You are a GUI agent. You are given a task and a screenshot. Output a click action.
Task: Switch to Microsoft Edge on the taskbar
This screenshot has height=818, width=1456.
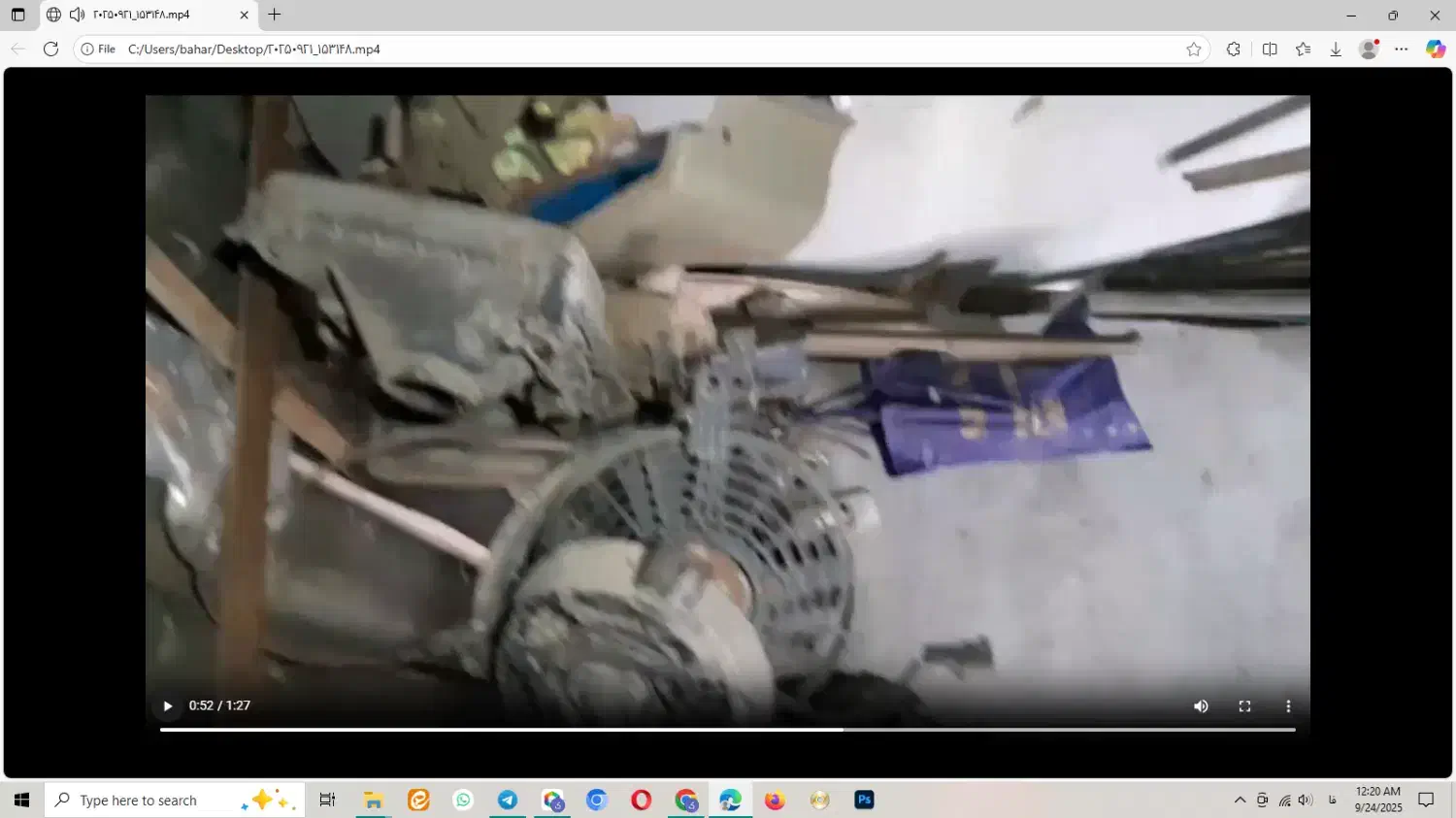pos(730,800)
